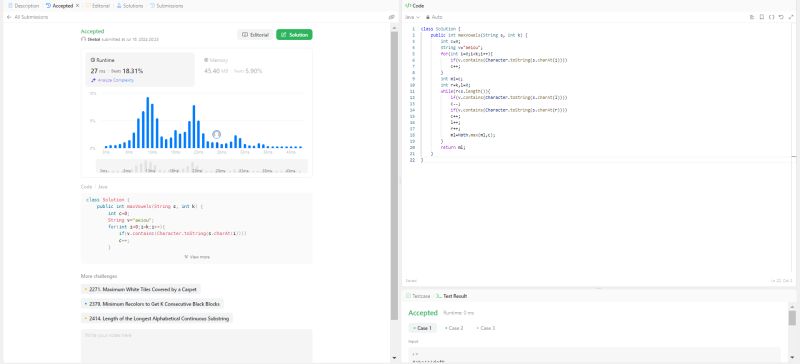
Task: Click the notes list icon in editor toolbar
Action: [752, 17]
